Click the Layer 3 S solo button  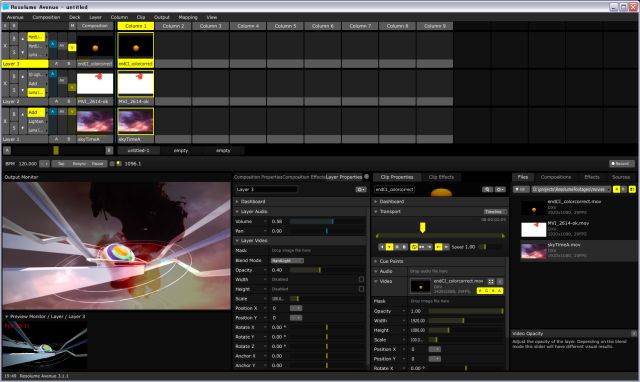(x=14, y=52)
